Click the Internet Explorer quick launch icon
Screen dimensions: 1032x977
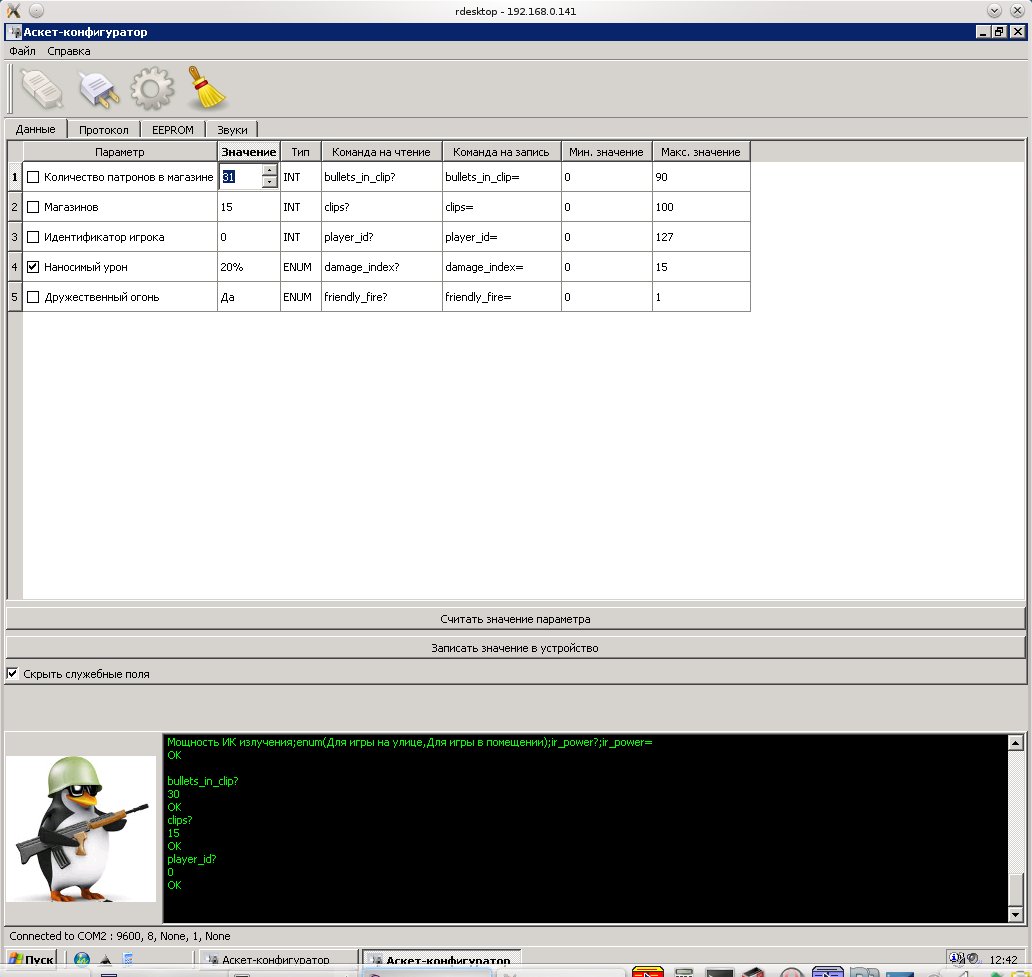click(x=82, y=960)
